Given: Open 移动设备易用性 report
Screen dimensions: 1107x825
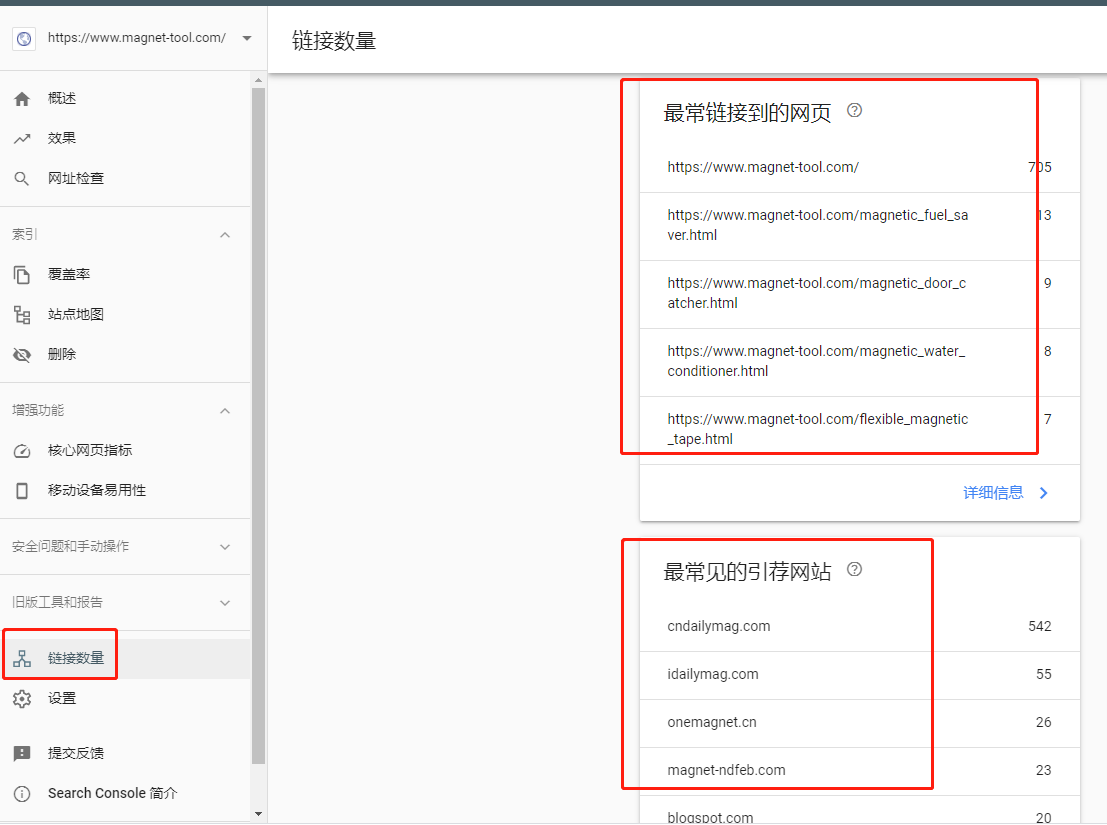Looking at the screenshot, I should (125, 490).
